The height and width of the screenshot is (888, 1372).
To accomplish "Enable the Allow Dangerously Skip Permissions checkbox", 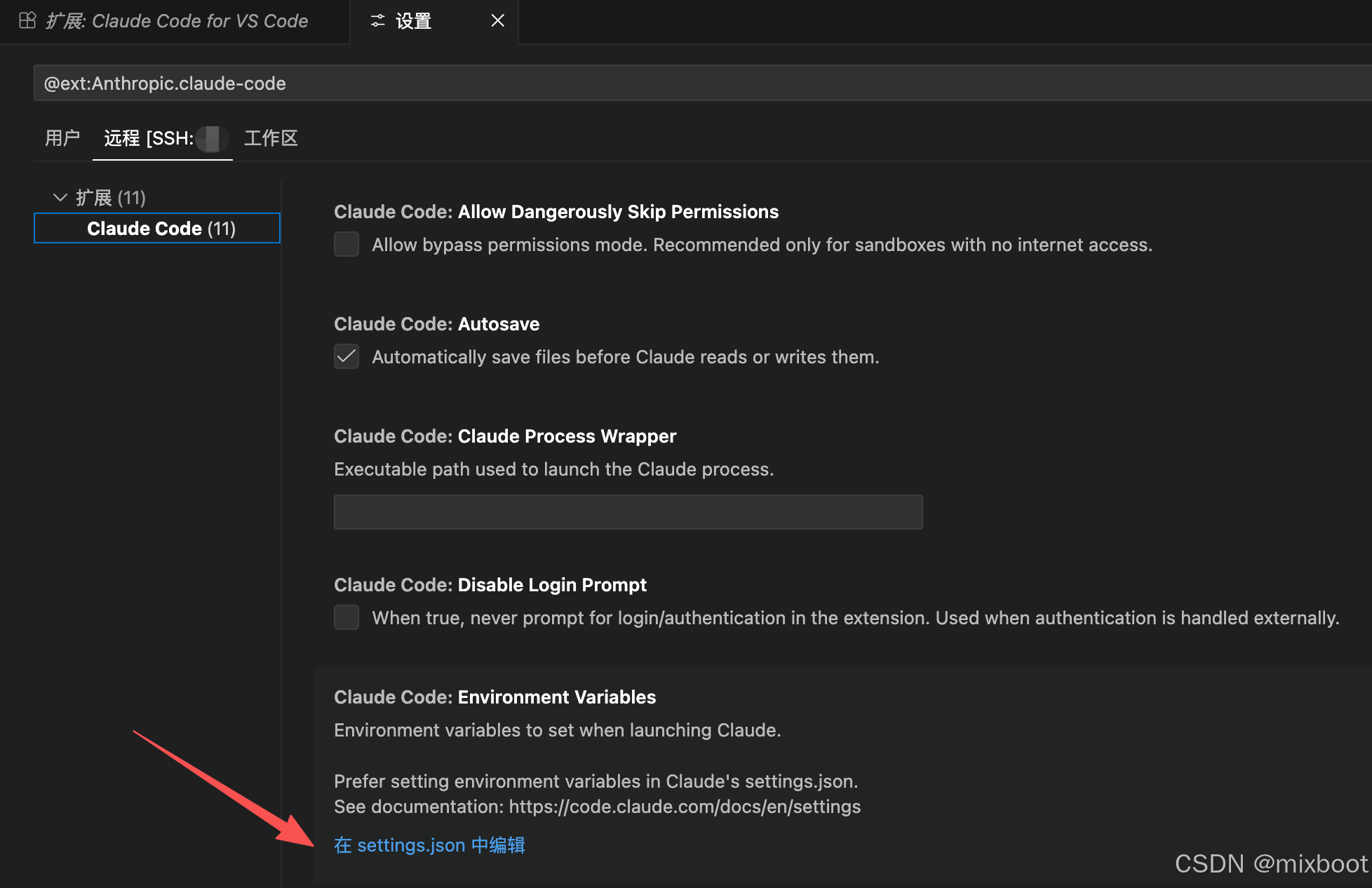I will [x=347, y=245].
